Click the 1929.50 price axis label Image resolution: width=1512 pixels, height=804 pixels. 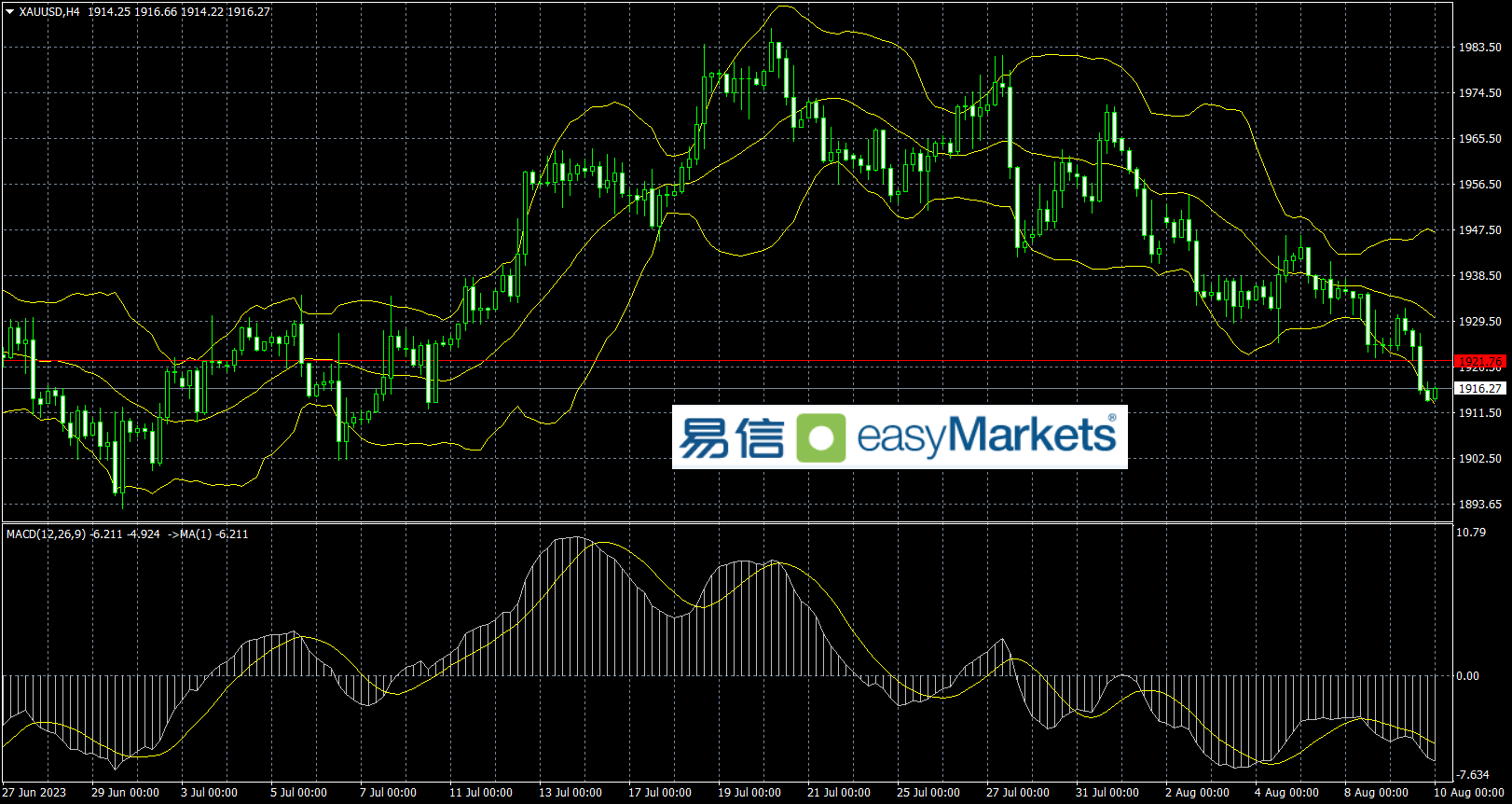coord(1480,322)
